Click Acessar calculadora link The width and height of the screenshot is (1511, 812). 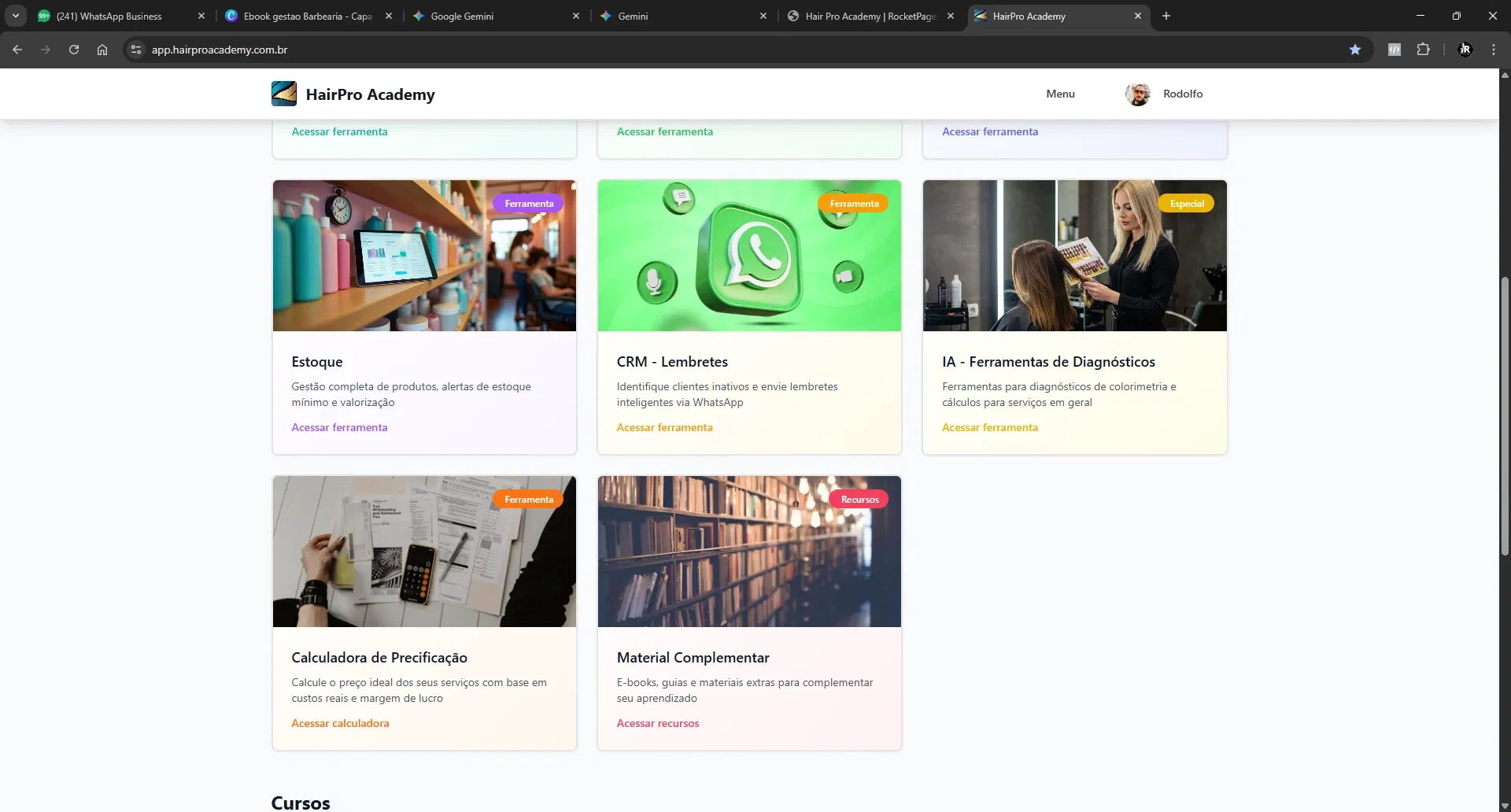pyautogui.click(x=340, y=723)
